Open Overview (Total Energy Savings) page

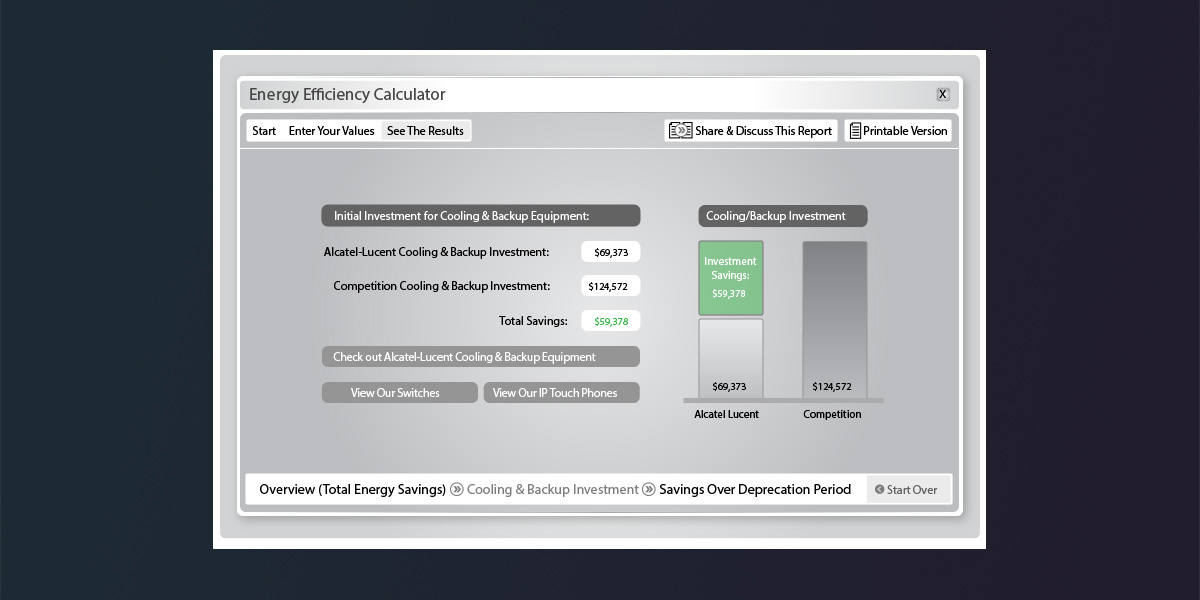click(352, 490)
